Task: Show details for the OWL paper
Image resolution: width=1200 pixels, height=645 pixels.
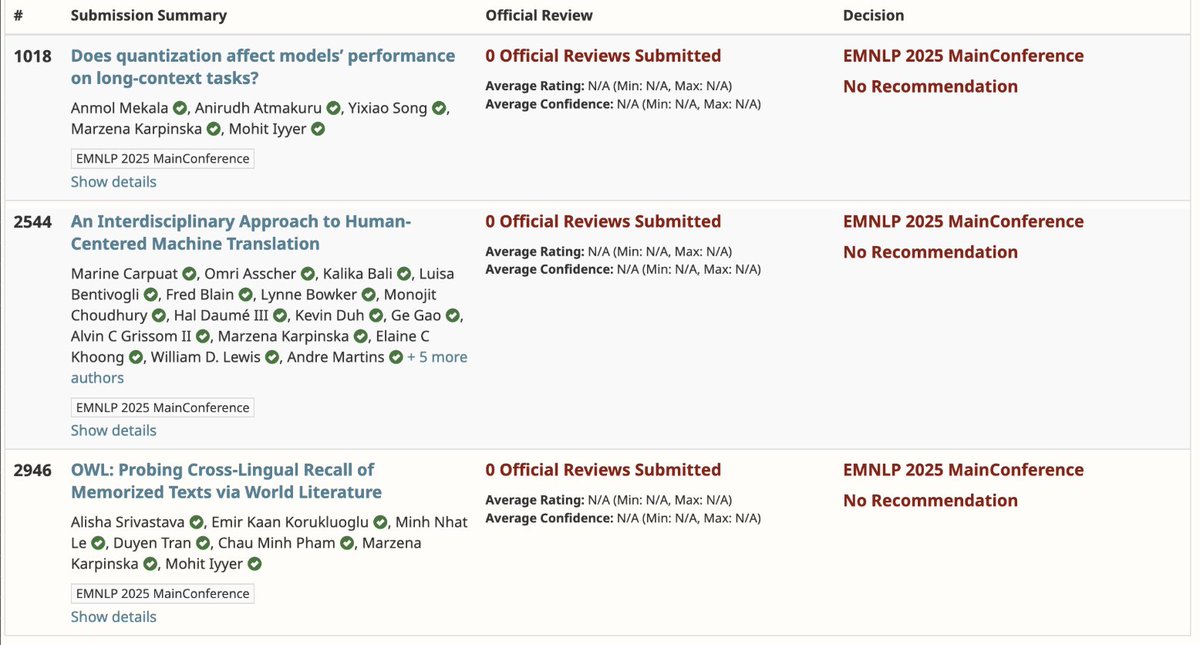Action: click(112, 616)
